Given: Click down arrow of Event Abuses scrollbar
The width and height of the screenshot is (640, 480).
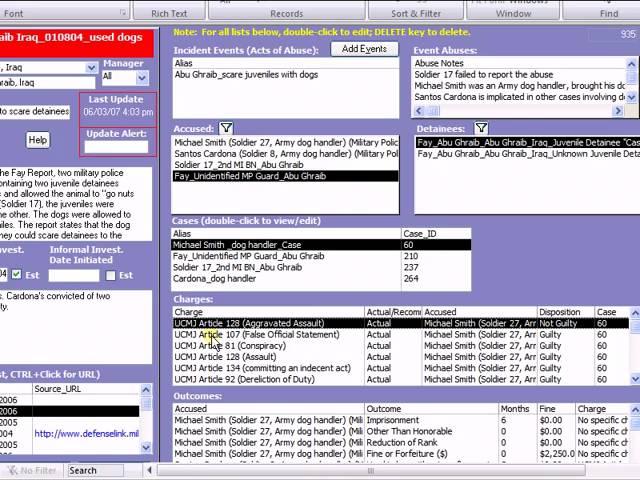Looking at the screenshot, I should click(631, 97).
